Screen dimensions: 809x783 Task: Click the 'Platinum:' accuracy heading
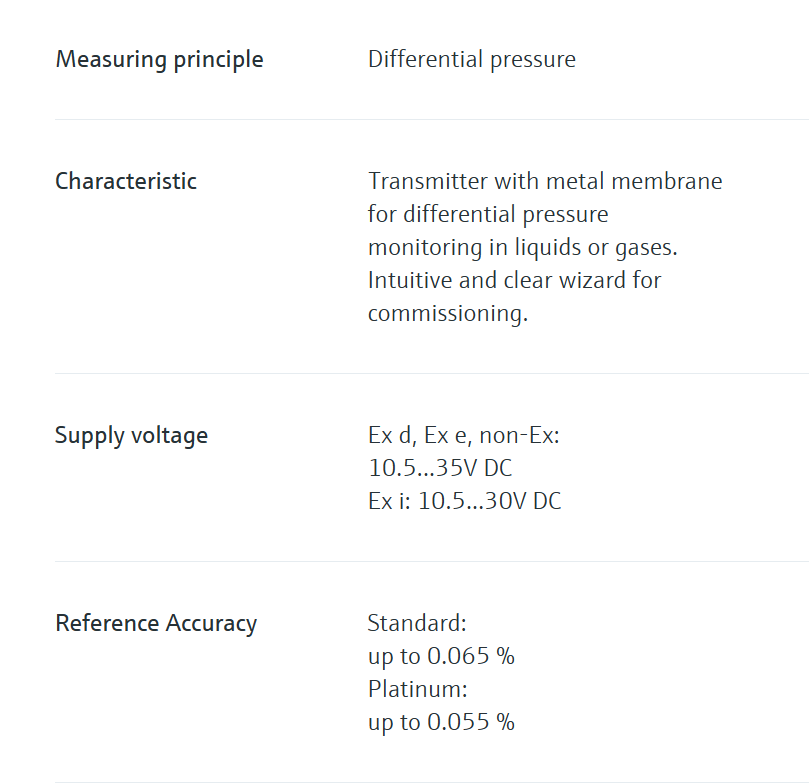(x=417, y=689)
